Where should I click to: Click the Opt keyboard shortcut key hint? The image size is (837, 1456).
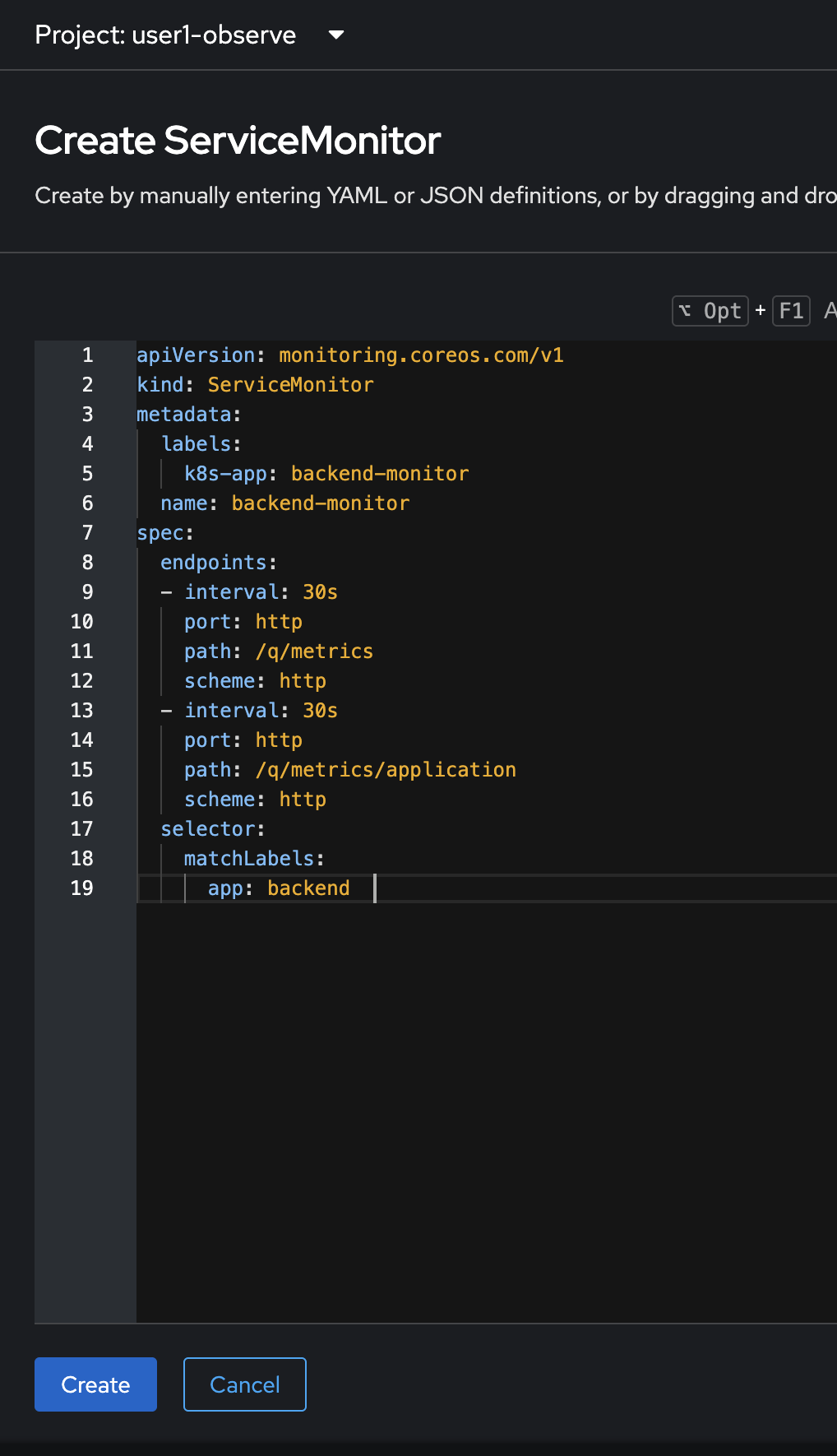click(710, 311)
